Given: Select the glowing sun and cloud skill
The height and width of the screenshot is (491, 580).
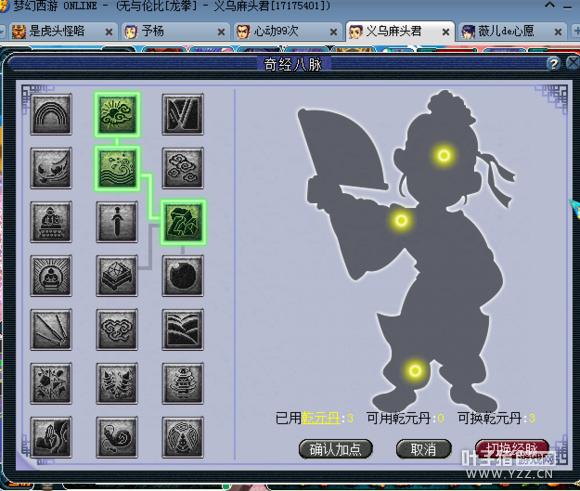Looking at the screenshot, I should pyautogui.click(x=117, y=114).
